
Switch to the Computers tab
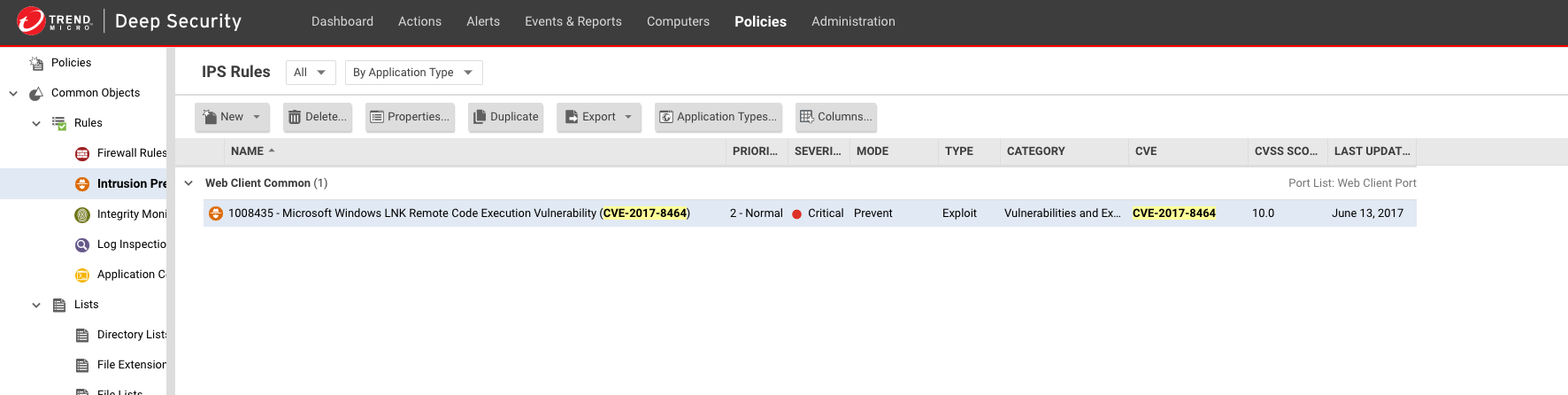pyautogui.click(x=678, y=21)
